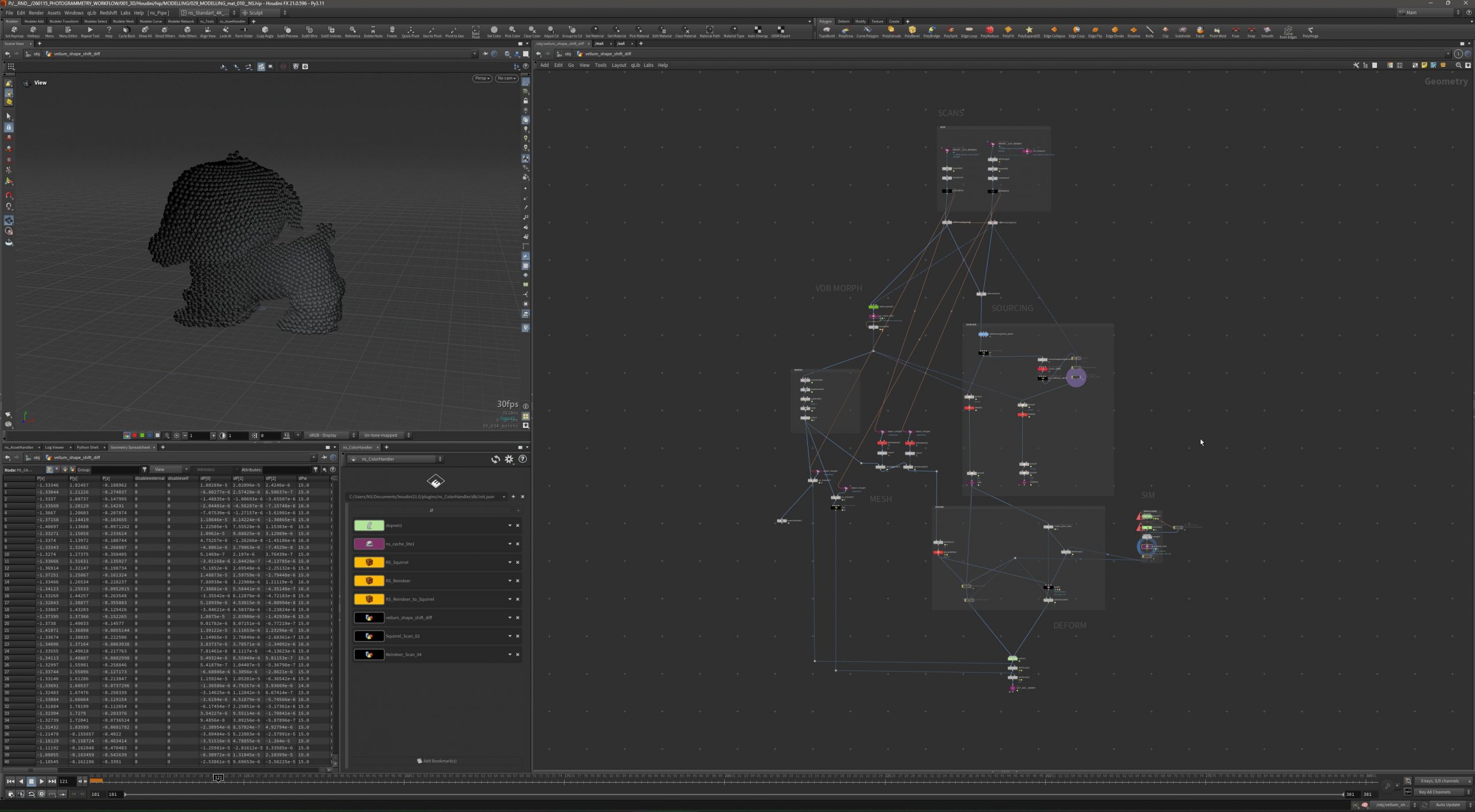
Task: Activate the Knife polygon tool
Action: (x=1149, y=32)
